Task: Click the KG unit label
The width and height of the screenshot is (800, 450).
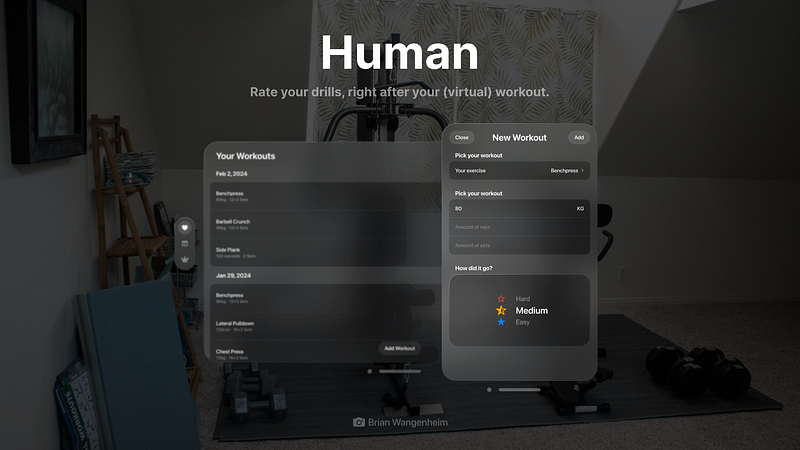Action: [x=580, y=209]
